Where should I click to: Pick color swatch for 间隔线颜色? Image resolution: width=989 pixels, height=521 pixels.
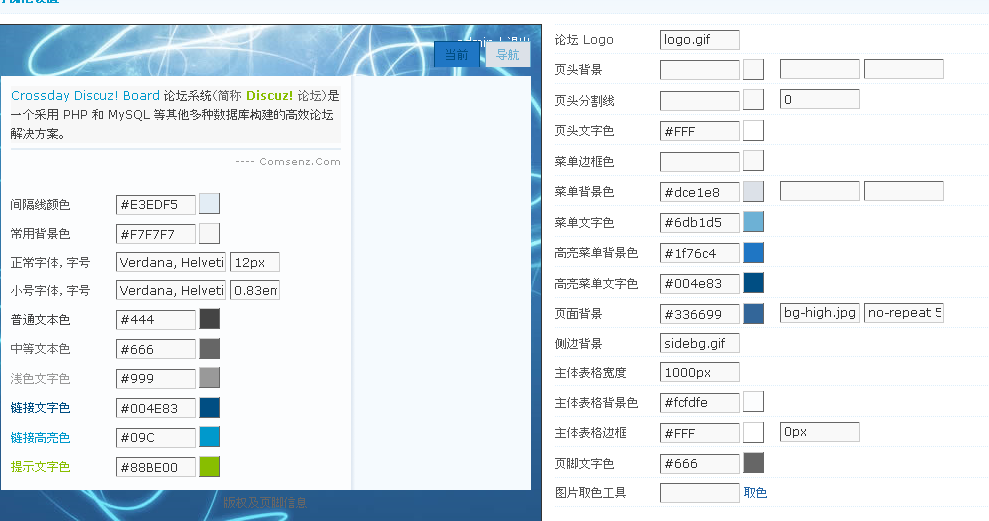[209, 204]
